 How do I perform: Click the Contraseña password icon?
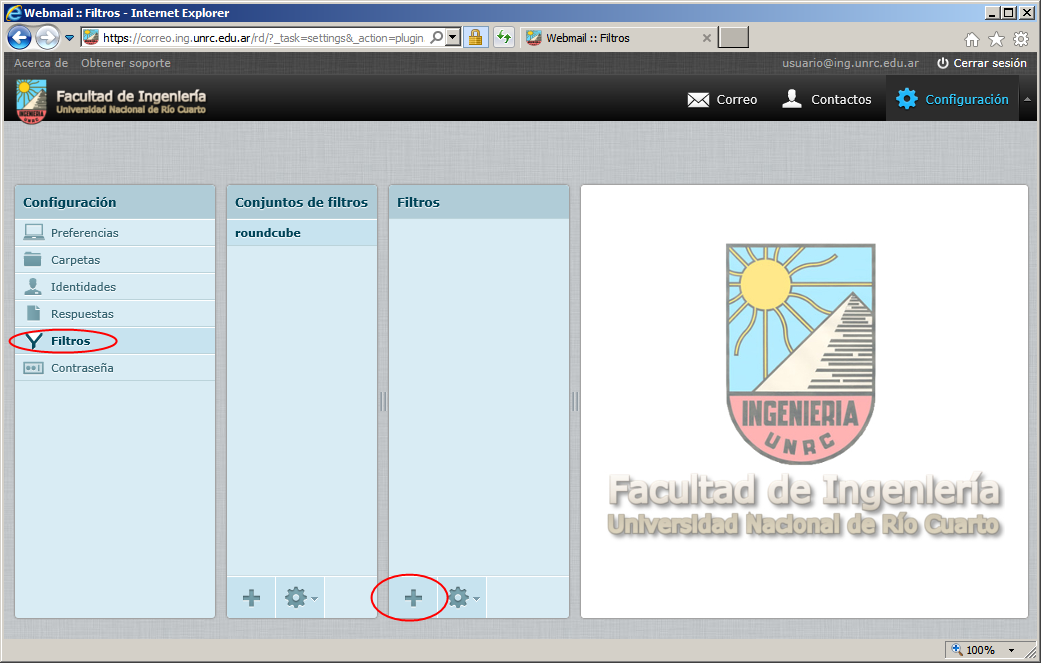tap(33, 368)
